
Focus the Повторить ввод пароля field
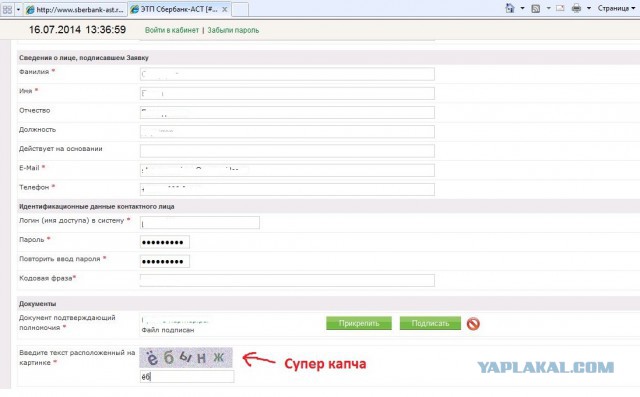164,261
